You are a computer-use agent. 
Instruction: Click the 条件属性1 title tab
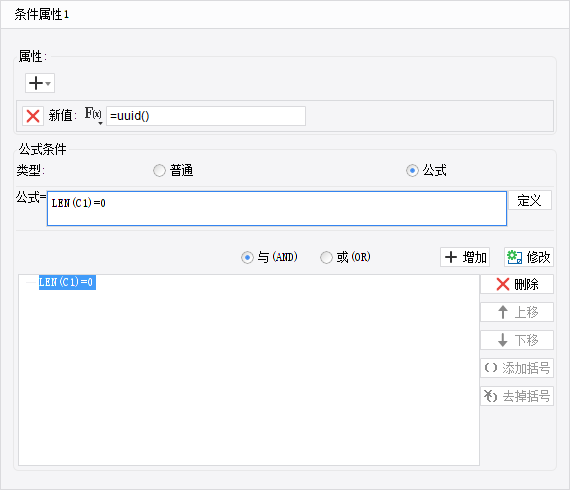[x=41, y=15]
